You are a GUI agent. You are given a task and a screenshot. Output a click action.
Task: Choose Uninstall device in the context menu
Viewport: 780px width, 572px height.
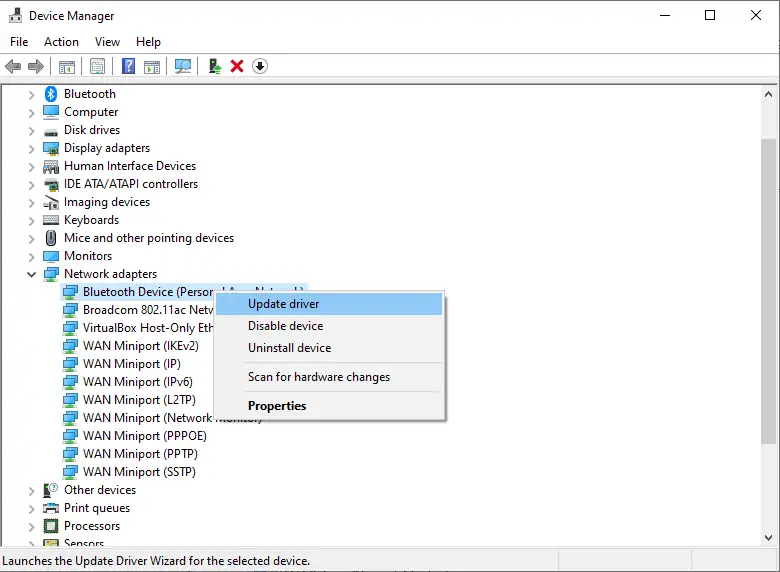point(329,348)
